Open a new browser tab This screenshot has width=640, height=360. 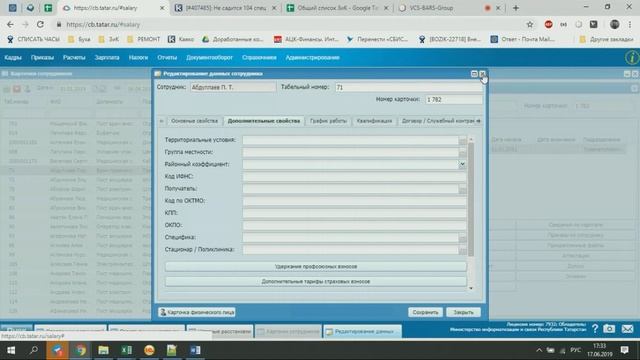[x=516, y=8]
